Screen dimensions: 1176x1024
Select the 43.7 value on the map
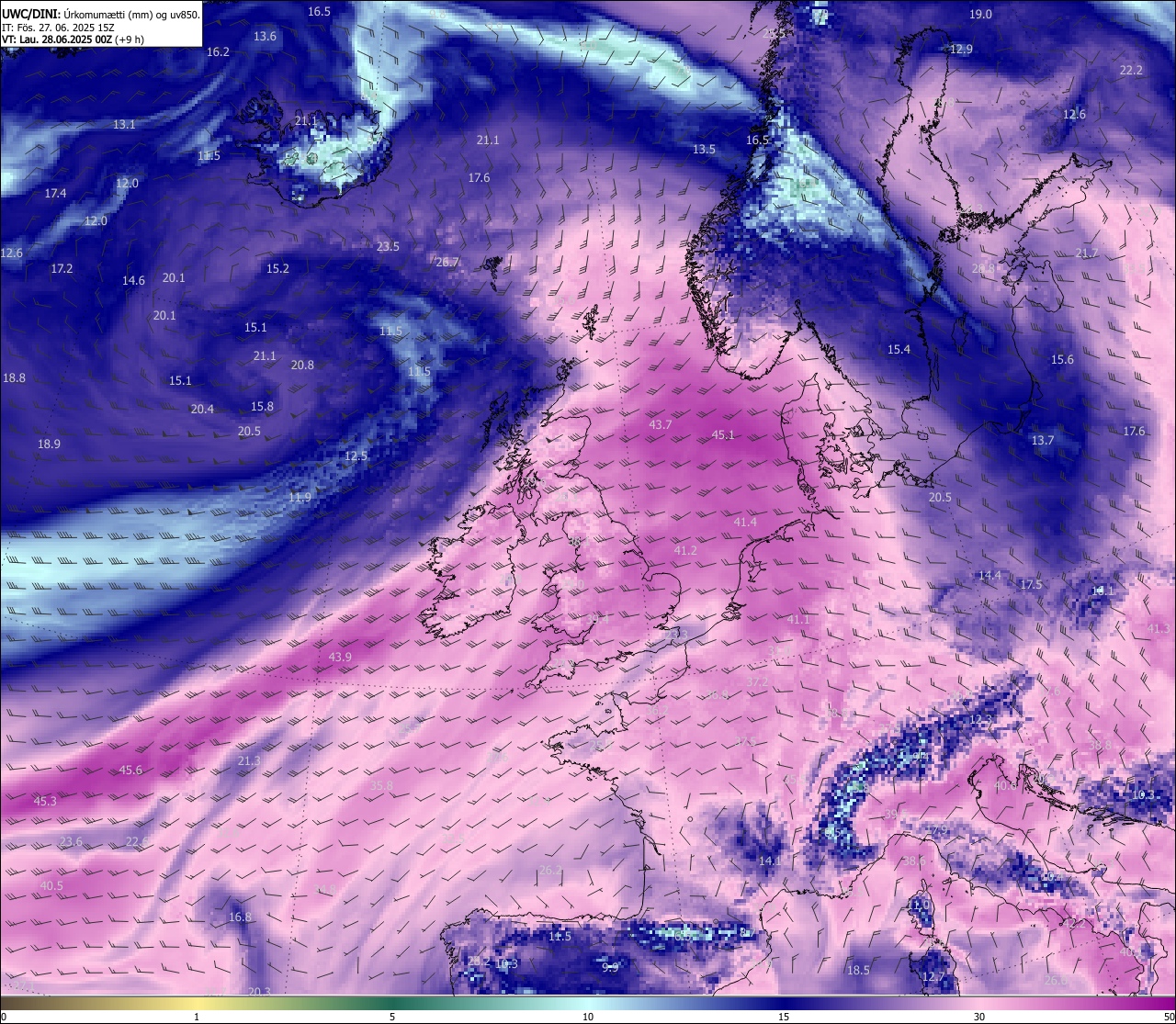click(660, 425)
